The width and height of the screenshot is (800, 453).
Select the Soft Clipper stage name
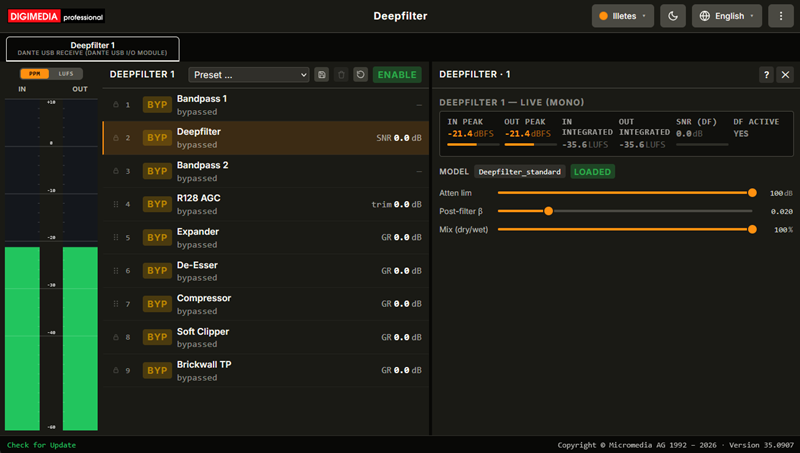click(x=203, y=332)
